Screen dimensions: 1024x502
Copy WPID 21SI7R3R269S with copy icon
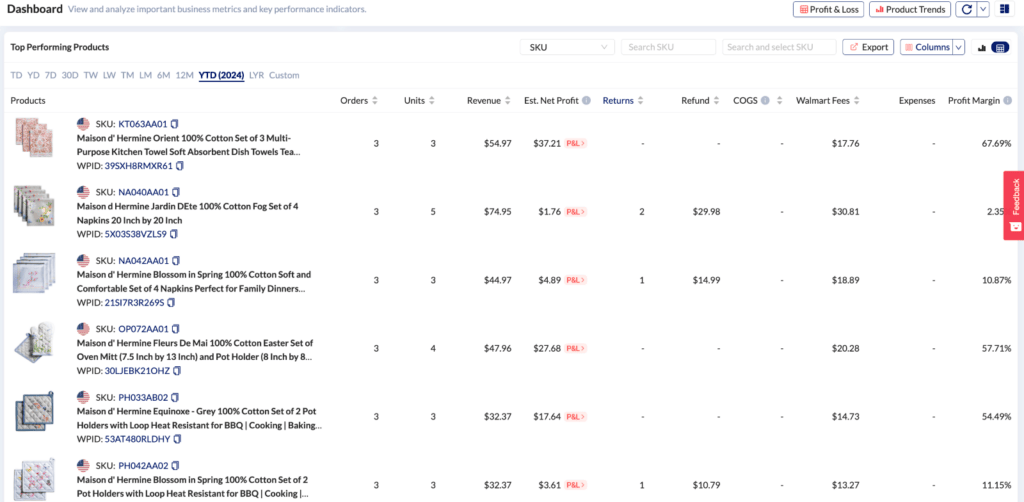[x=171, y=302]
